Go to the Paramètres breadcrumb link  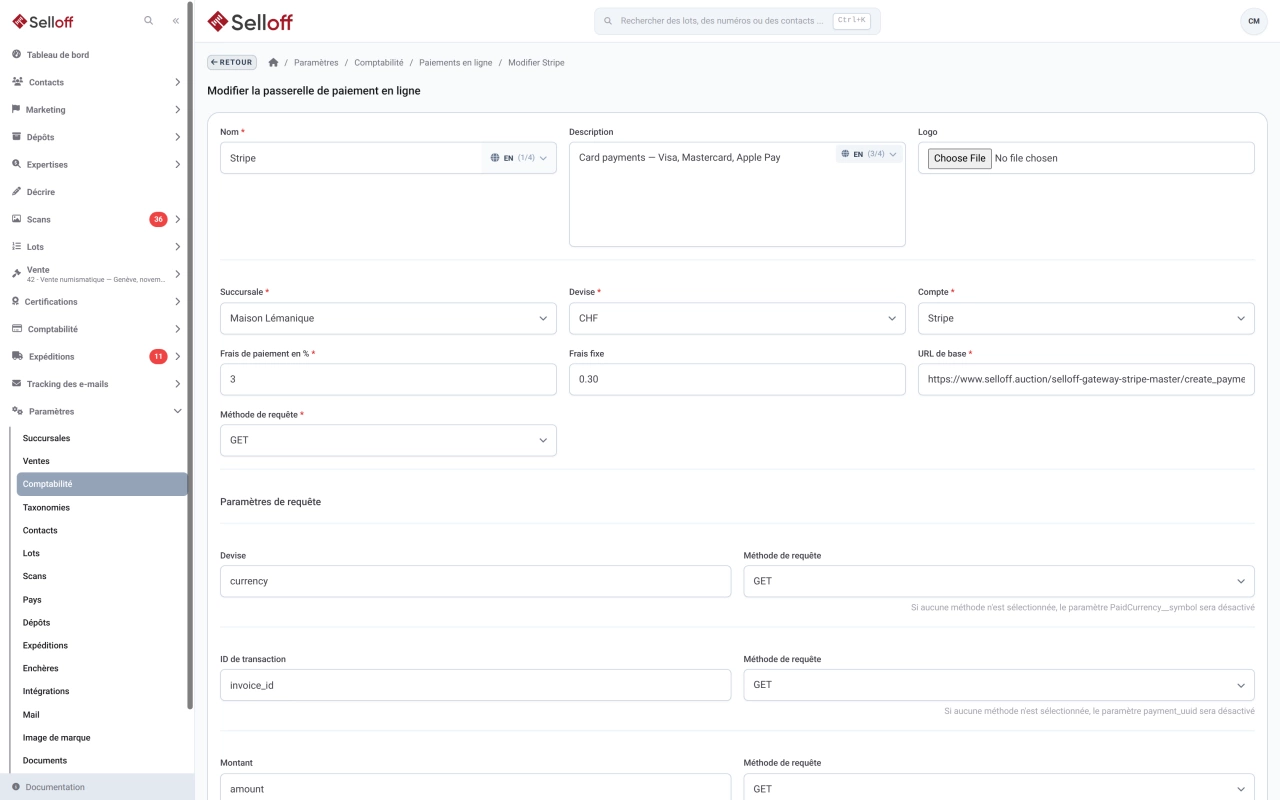pyautogui.click(x=316, y=62)
